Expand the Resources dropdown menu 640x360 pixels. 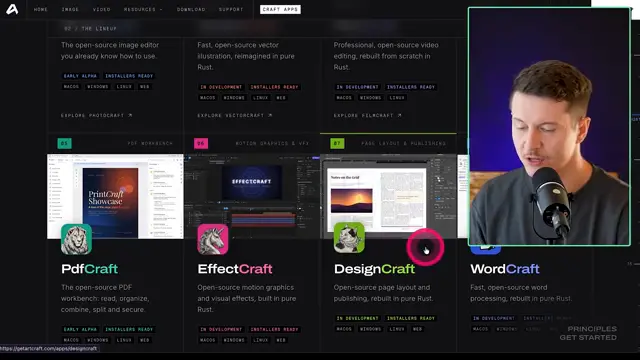coord(143,9)
